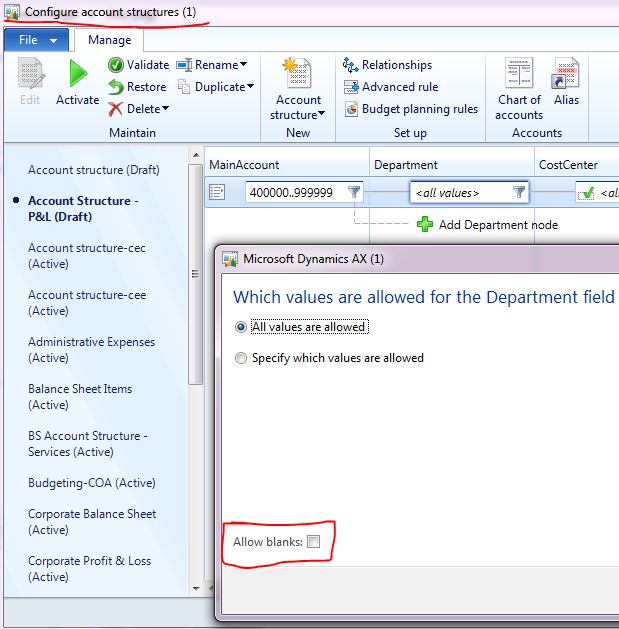Enable the Allow blanks checkbox
The height and width of the screenshot is (629, 619).
313,542
